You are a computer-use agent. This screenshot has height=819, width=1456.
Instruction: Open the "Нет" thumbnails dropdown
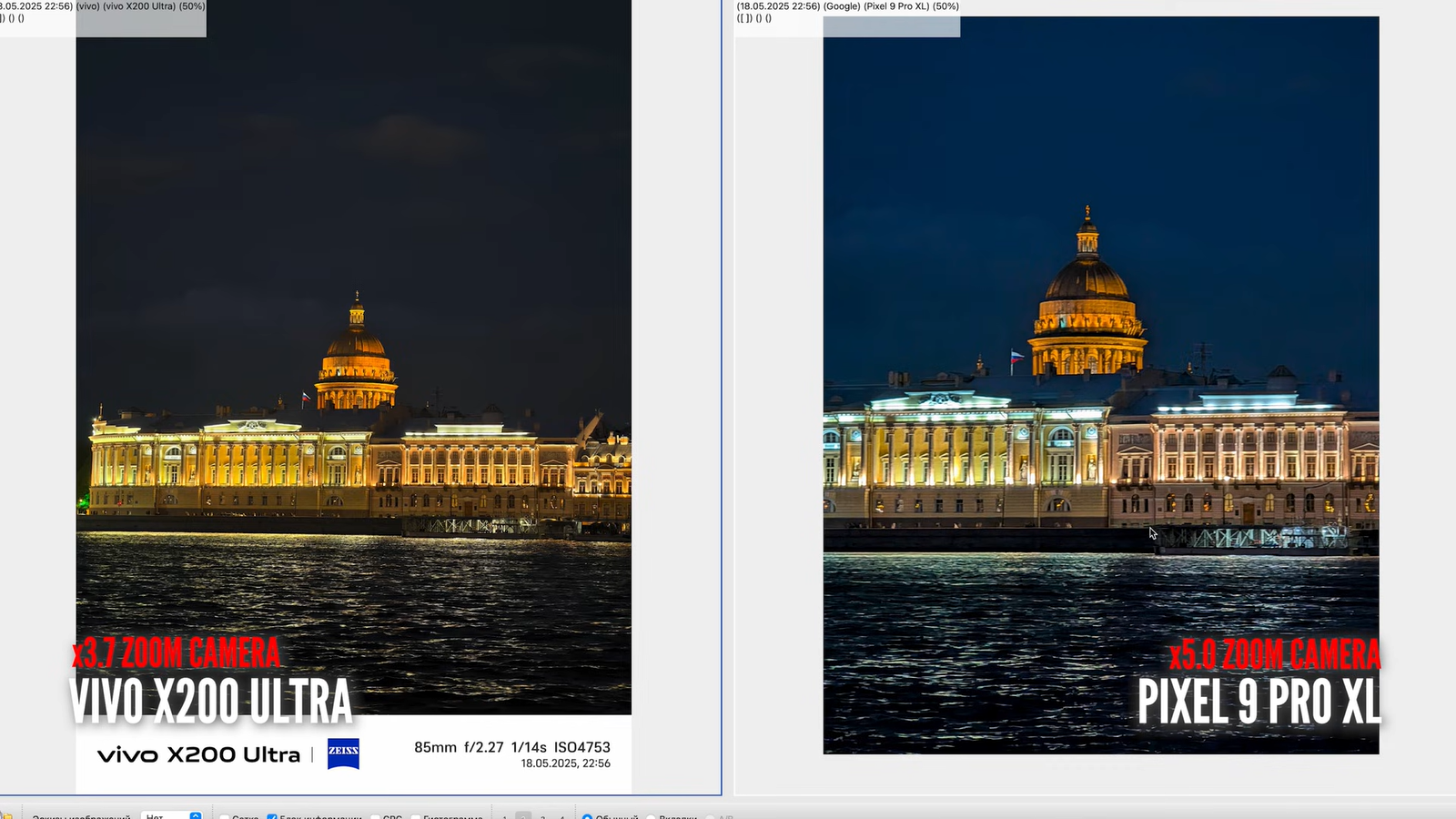pyautogui.click(x=171, y=816)
